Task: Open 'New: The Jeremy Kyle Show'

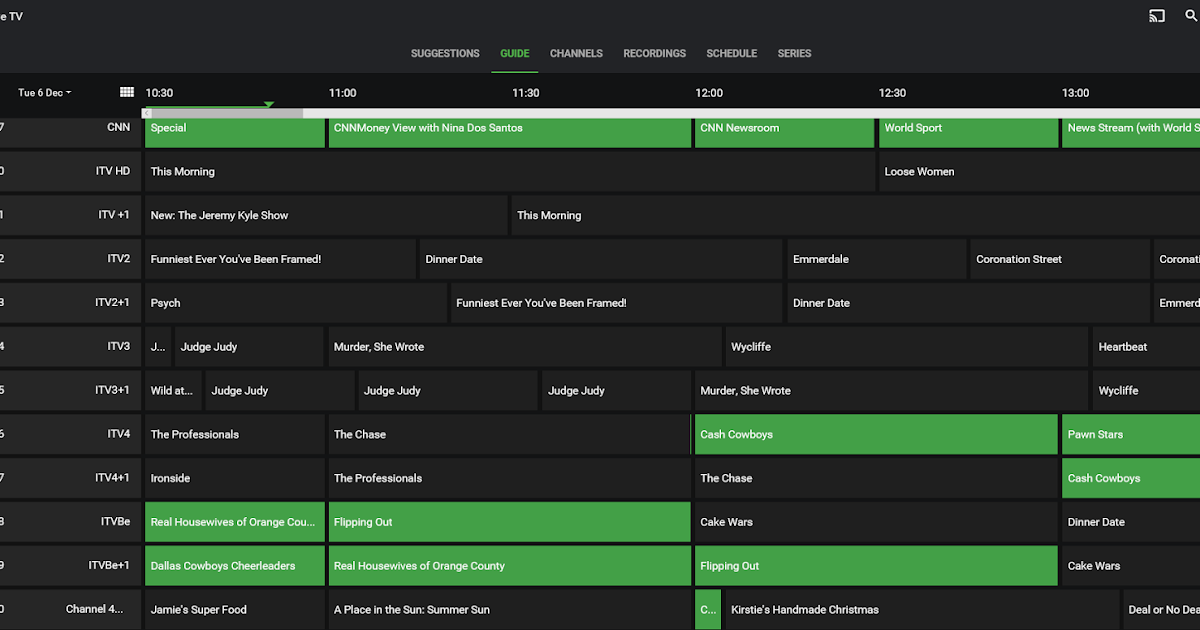Action: click(326, 215)
